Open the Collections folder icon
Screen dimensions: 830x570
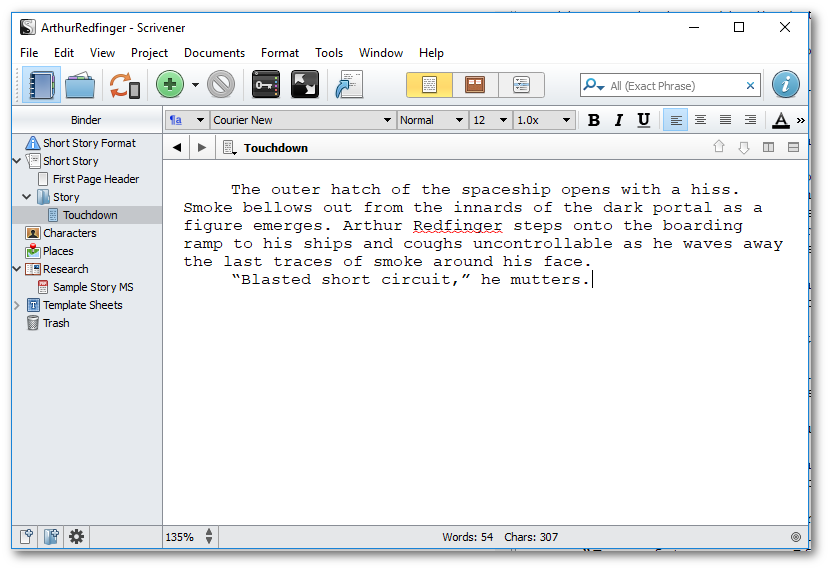[80, 85]
